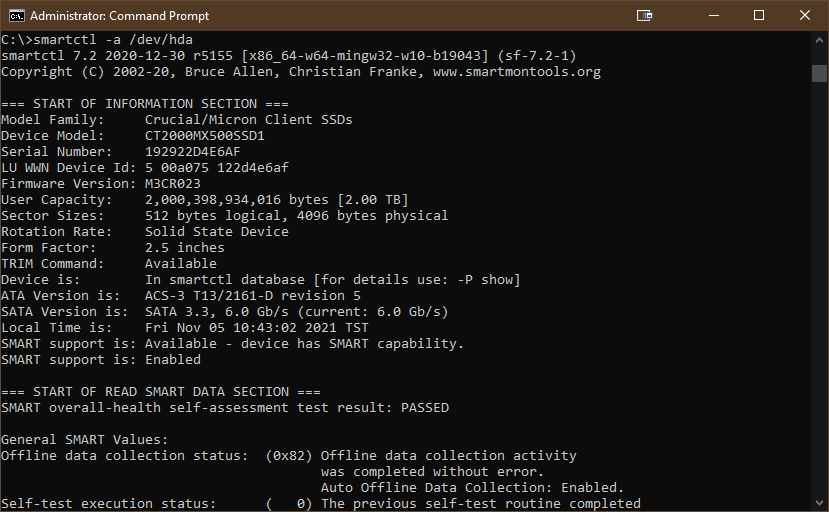Open the Command Prompt system menu icon

click(14, 15)
